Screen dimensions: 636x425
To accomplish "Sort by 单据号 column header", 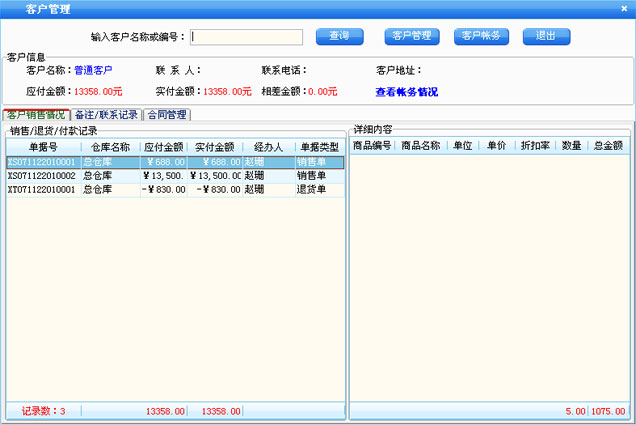I will (x=43, y=146).
